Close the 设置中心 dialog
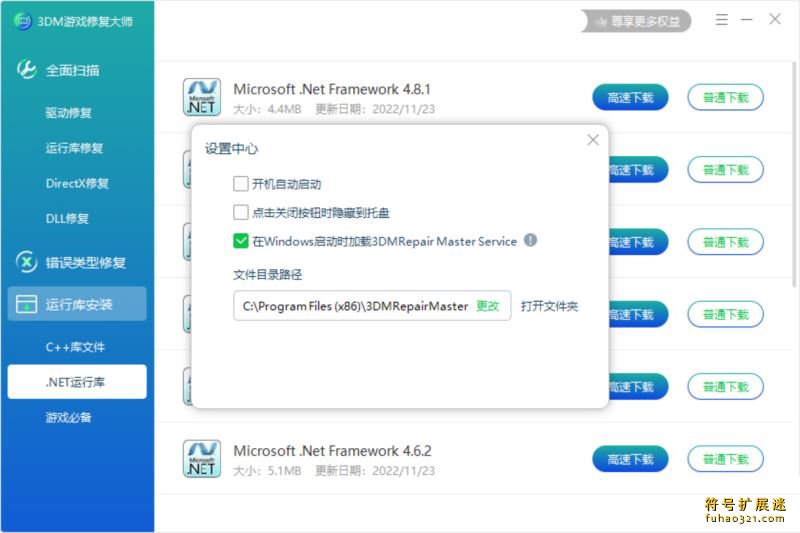Screen dimensions: 800x533 (593, 140)
